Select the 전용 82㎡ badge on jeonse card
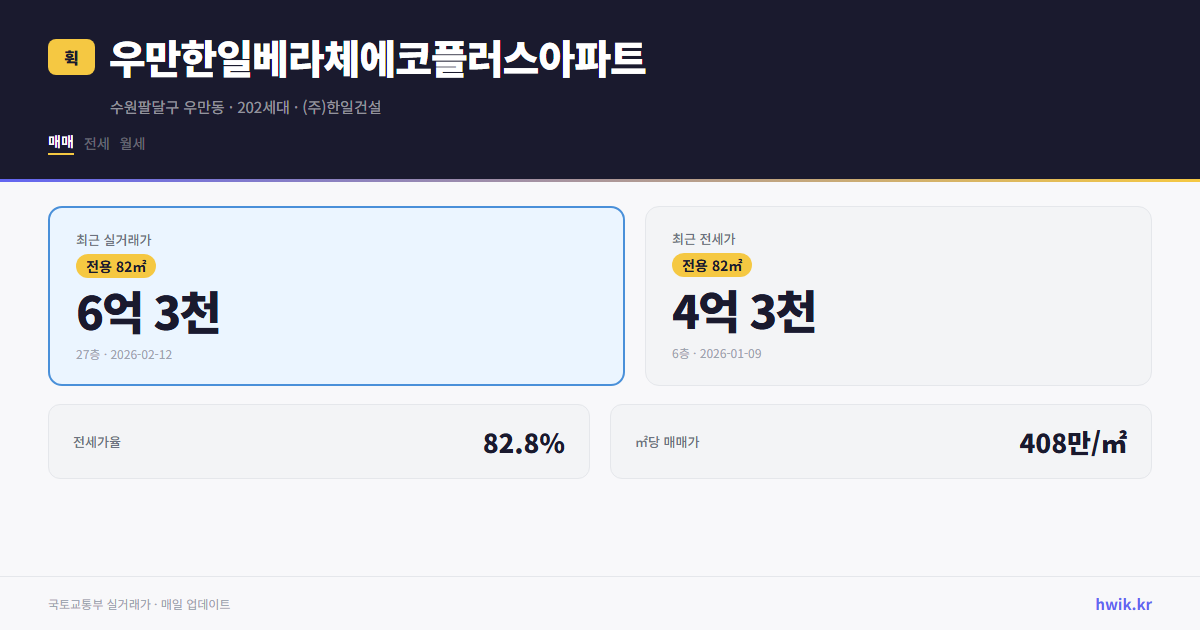The image size is (1200, 630). (x=712, y=266)
